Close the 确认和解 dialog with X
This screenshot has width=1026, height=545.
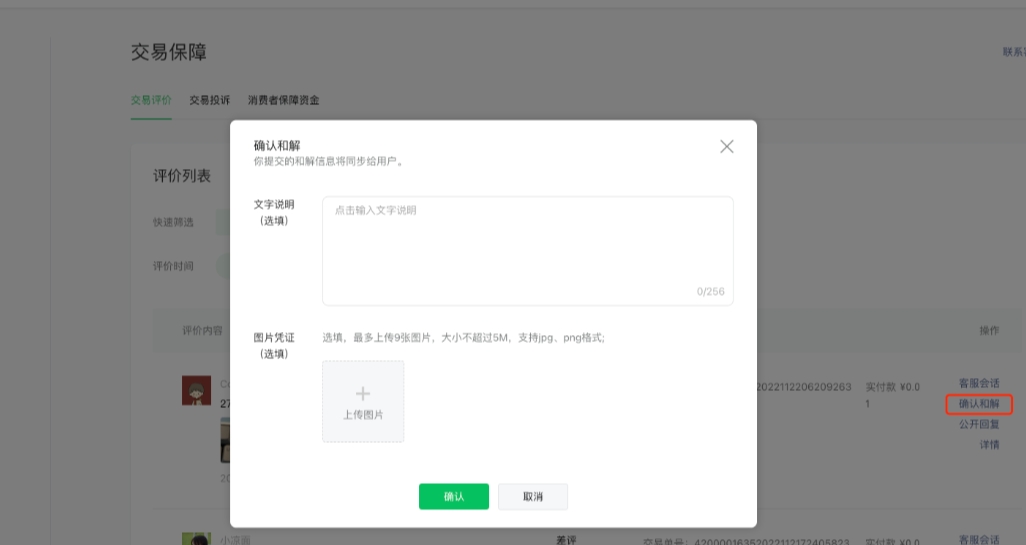point(726,147)
